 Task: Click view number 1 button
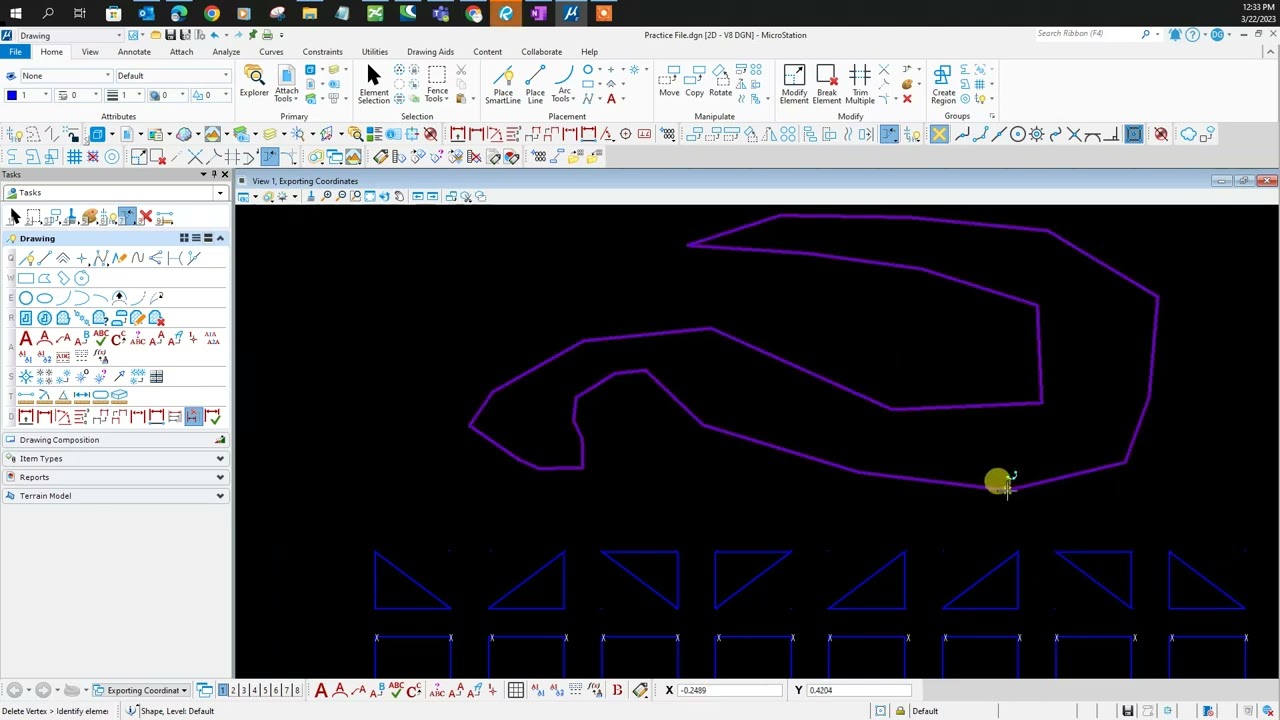(223, 690)
